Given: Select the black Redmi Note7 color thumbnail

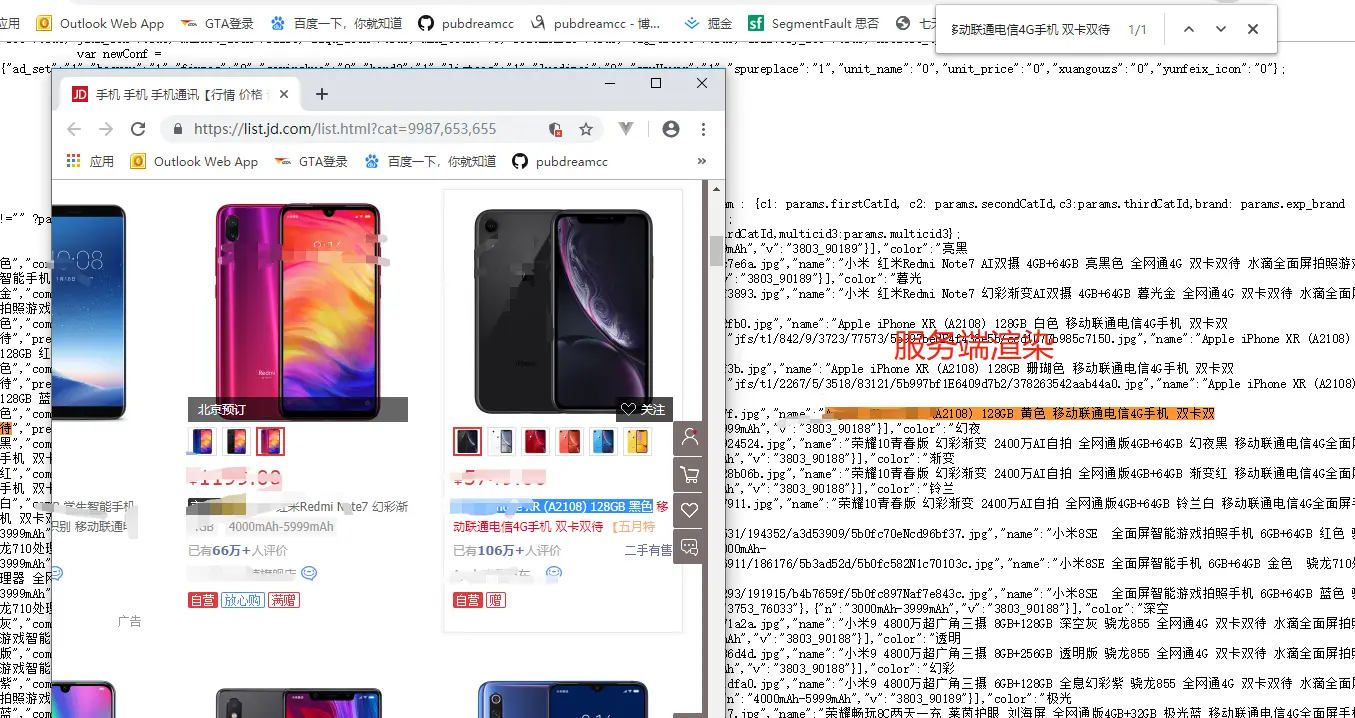Looking at the screenshot, I should pyautogui.click(x=236, y=441).
